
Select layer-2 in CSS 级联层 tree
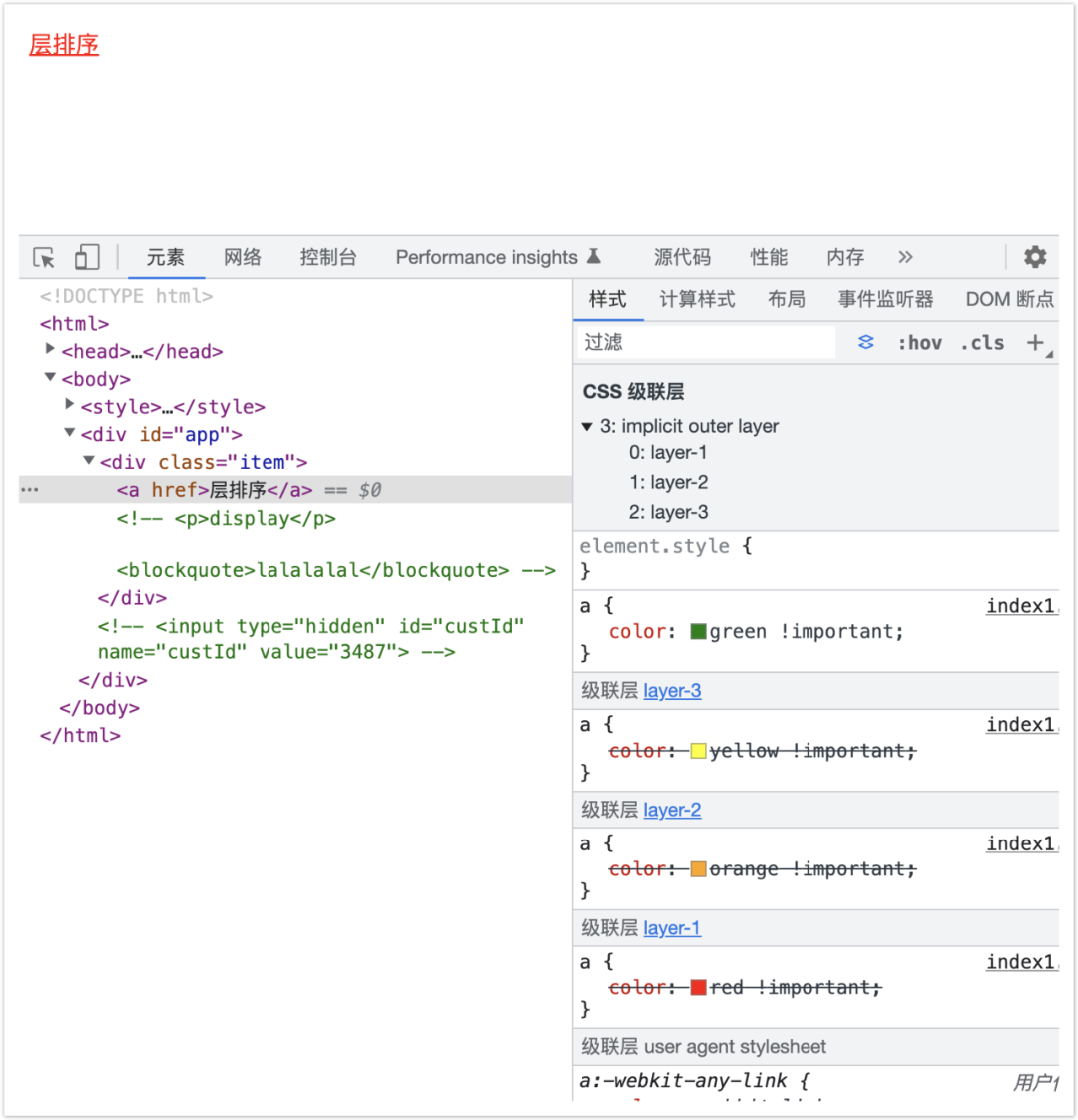[668, 483]
